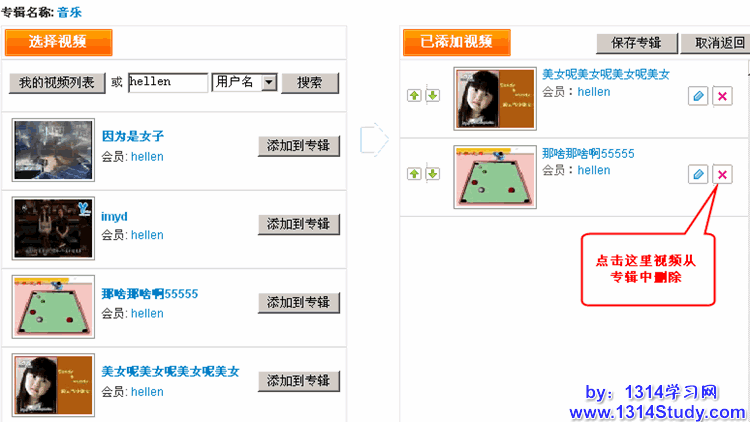Delete the 美女呢 video from the album
Image resolution: width=750 pixels, height=422 pixels.
[x=722, y=96]
